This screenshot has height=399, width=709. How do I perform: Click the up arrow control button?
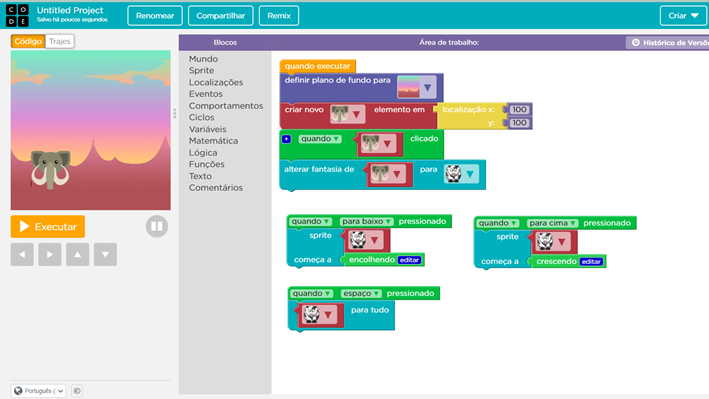point(78,254)
